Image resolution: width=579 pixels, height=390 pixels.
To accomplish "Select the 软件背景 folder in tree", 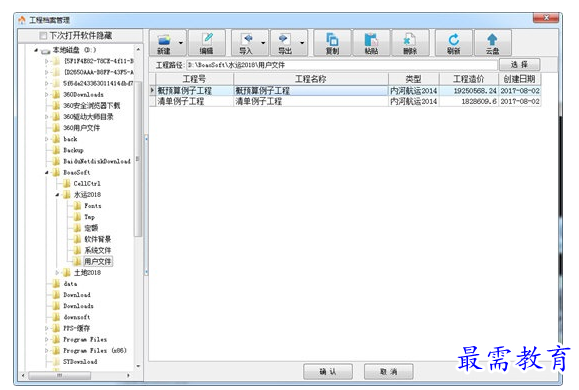I will pyautogui.click(x=97, y=239).
